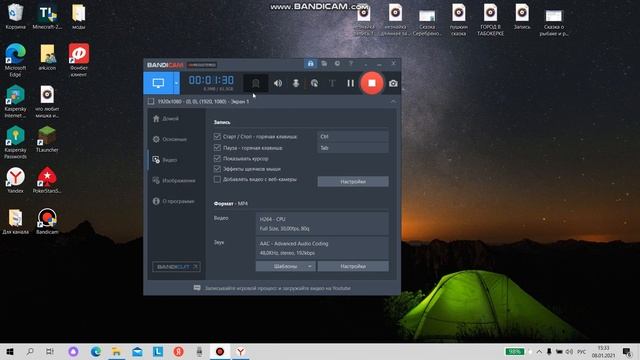Take a screenshot with the camera icon

393,83
